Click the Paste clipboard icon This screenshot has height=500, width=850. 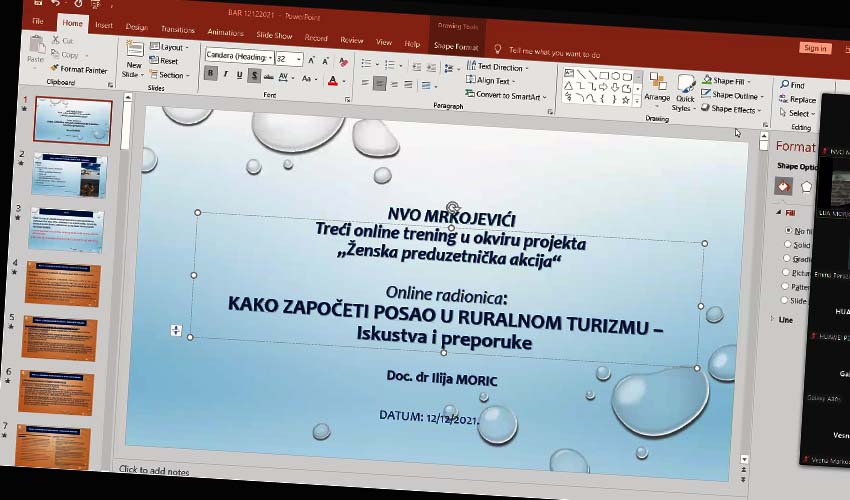[x=36, y=44]
